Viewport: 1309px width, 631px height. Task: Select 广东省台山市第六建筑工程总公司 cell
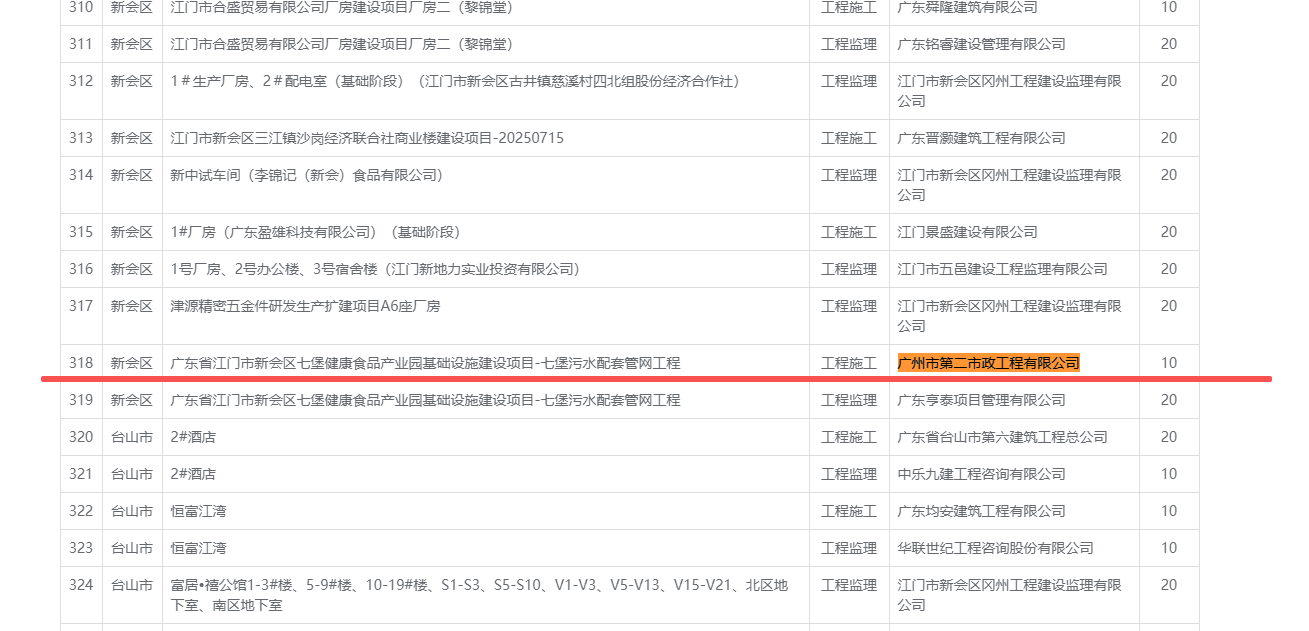click(x=1002, y=437)
